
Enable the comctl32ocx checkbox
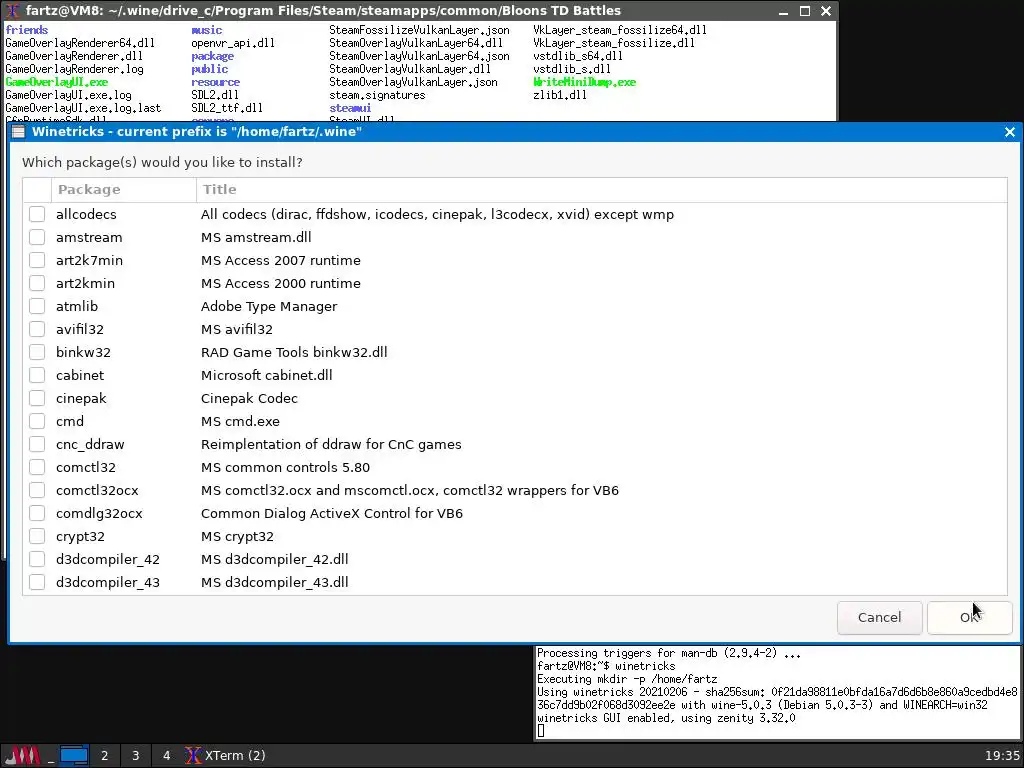[x=37, y=490]
